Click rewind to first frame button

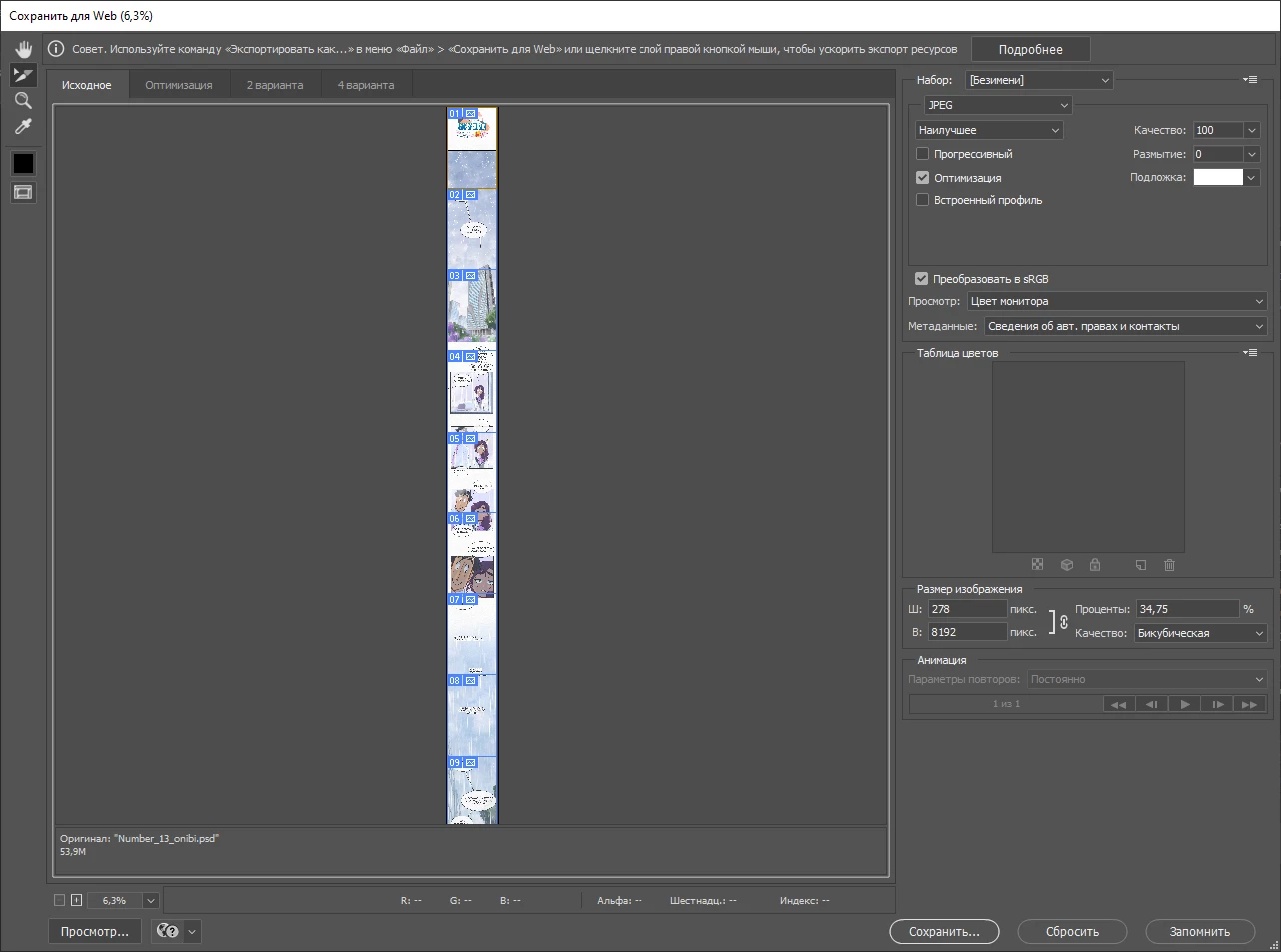1119,704
